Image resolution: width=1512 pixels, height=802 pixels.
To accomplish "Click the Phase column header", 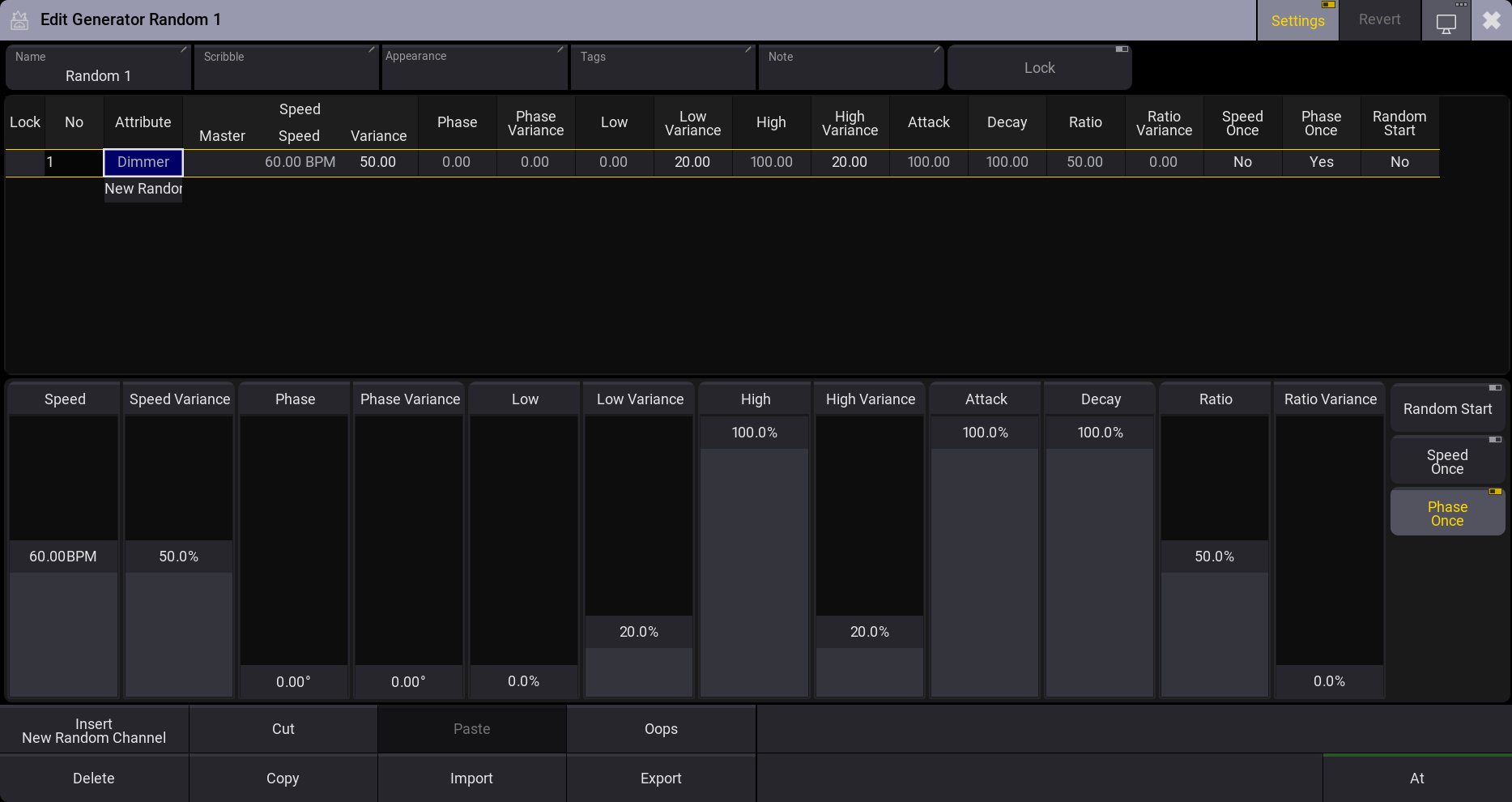I will coord(457,122).
